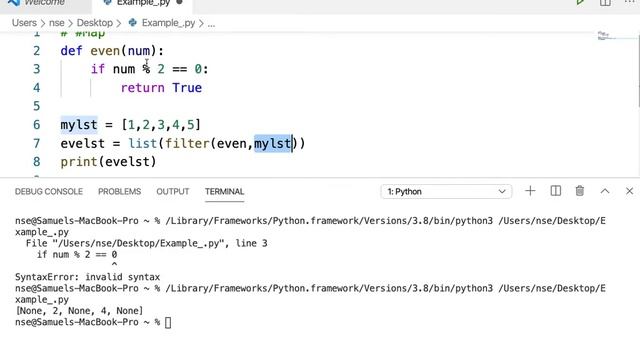Image resolution: width=640 pixels, height=360 pixels.
Task: Click the 'print(evelst)' line
Action: pos(108,162)
